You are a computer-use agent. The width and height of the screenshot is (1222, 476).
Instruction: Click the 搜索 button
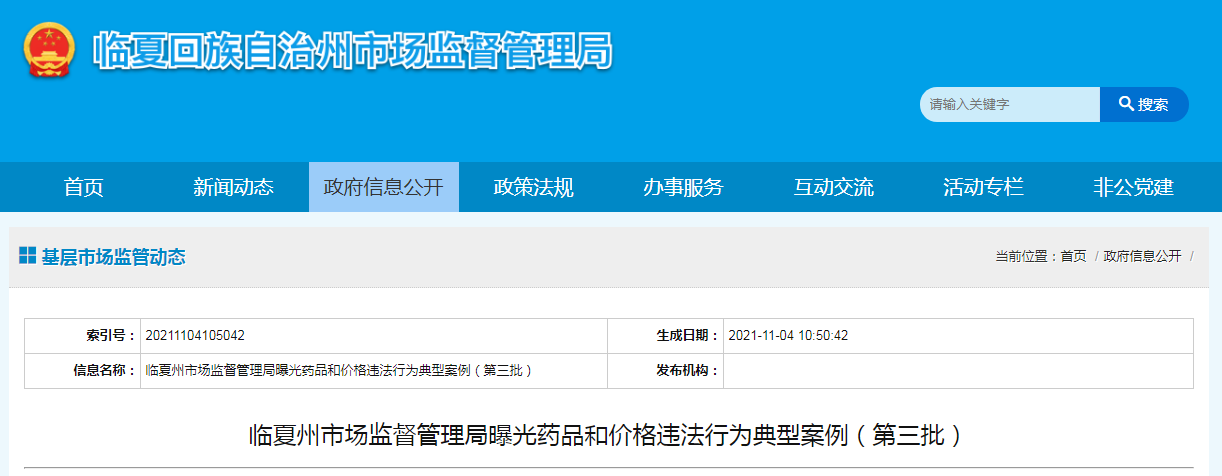click(1144, 104)
